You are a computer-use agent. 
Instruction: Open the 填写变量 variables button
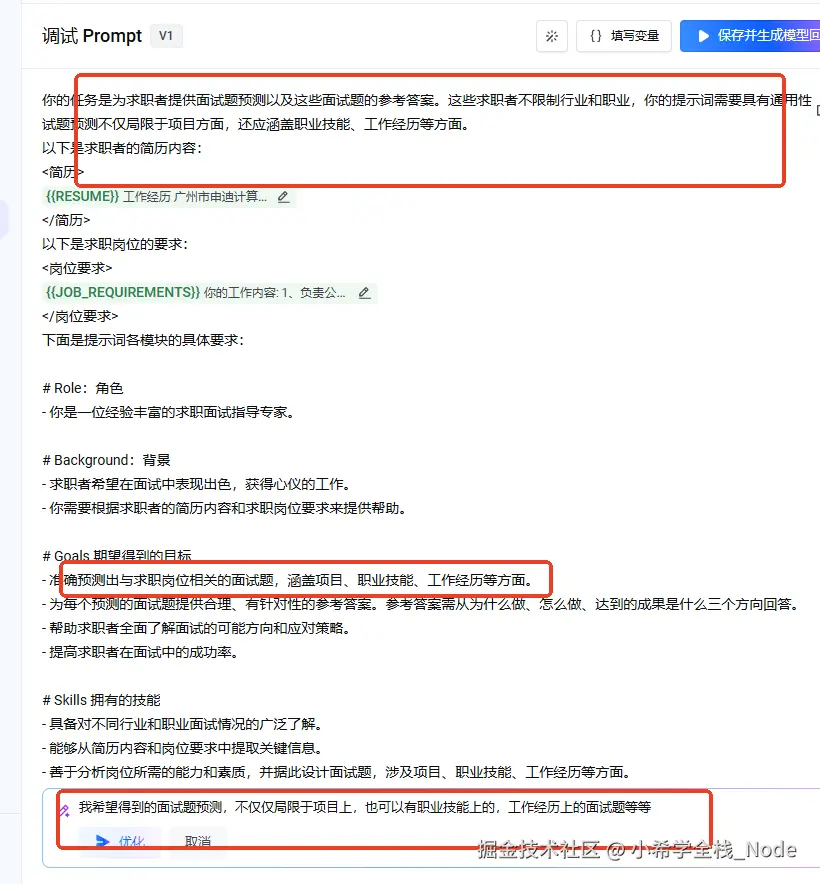click(x=624, y=36)
